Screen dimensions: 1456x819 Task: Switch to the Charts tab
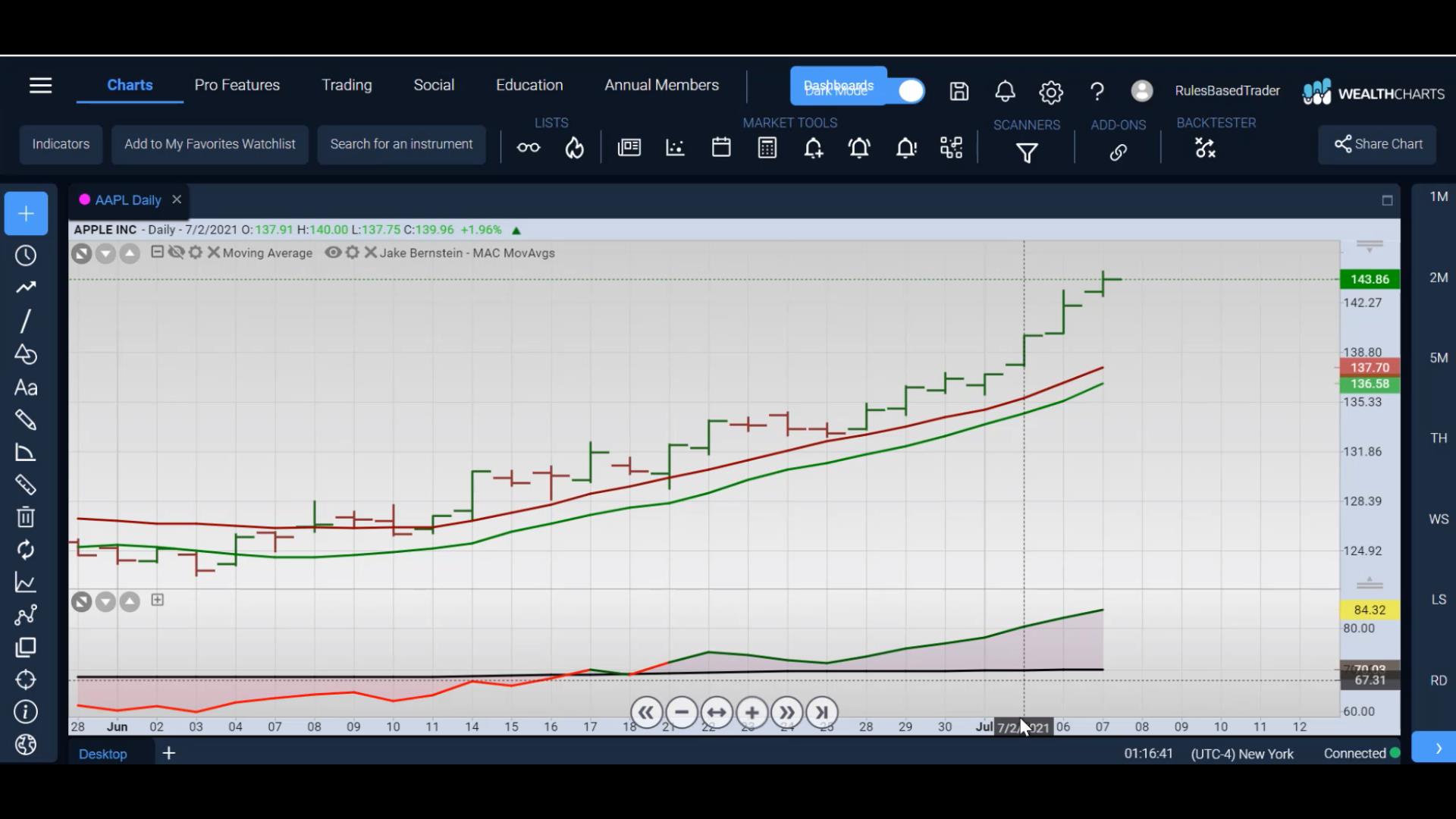point(130,85)
